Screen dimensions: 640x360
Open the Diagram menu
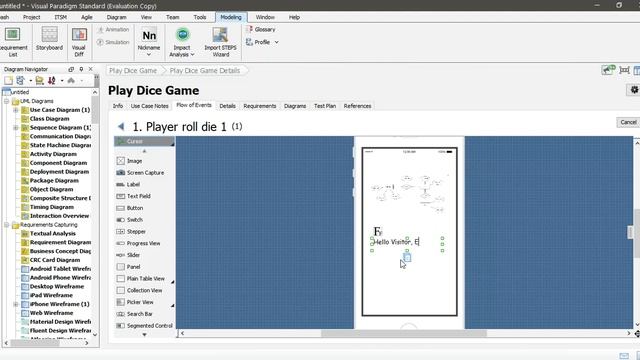pos(117,17)
